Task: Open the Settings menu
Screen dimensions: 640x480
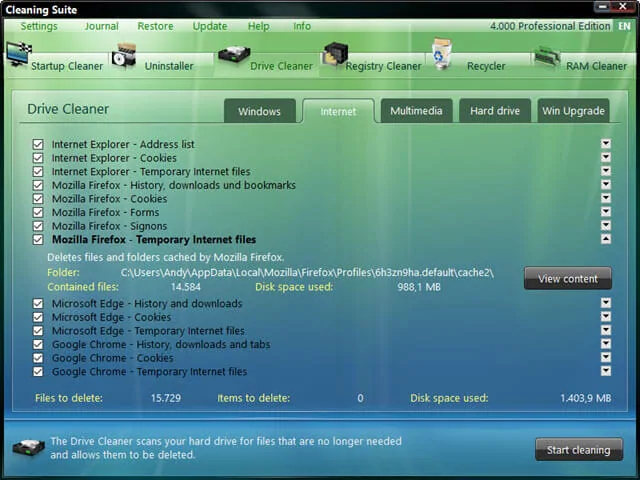Action: (x=39, y=27)
